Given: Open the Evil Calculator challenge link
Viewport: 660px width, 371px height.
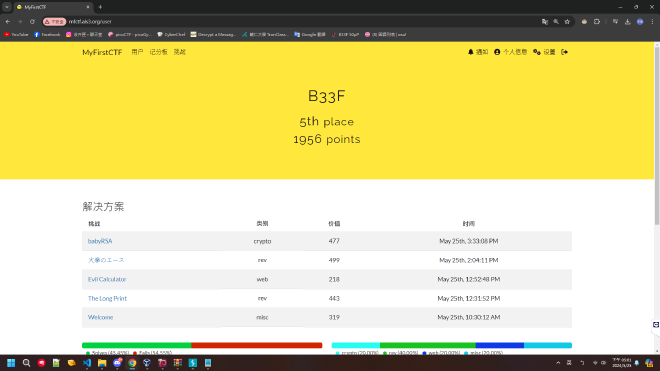Looking at the screenshot, I should (107, 279).
